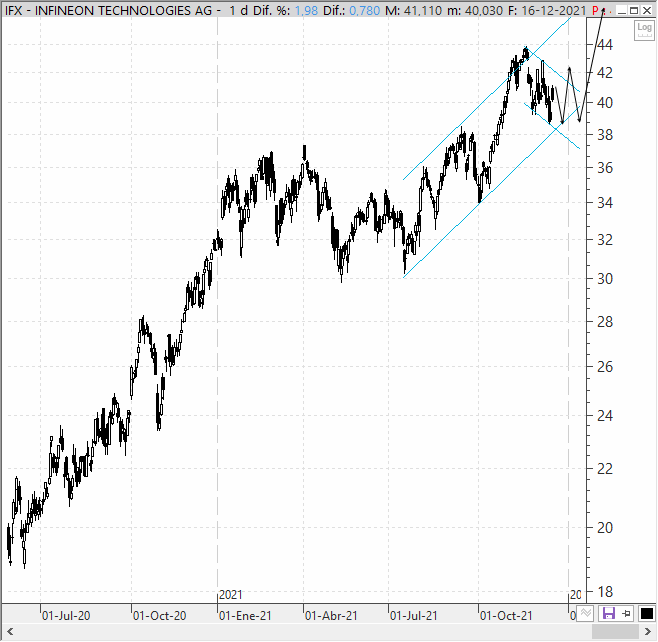Image resolution: width=658 pixels, height=642 pixels.
Task: Click the 24 price axis label
Action: [605, 416]
